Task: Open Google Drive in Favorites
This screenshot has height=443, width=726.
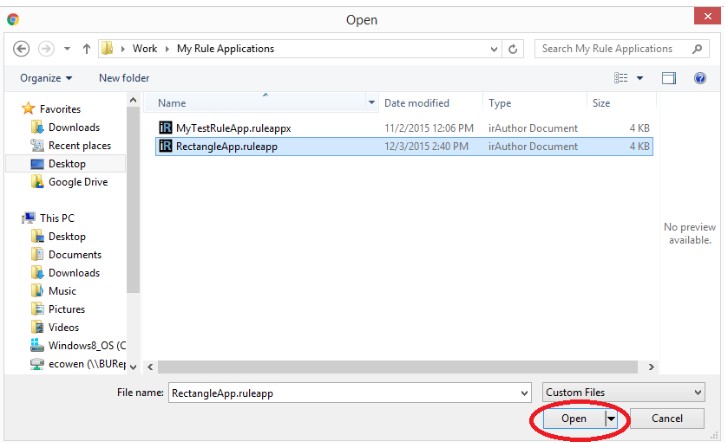Action: [x=77, y=182]
